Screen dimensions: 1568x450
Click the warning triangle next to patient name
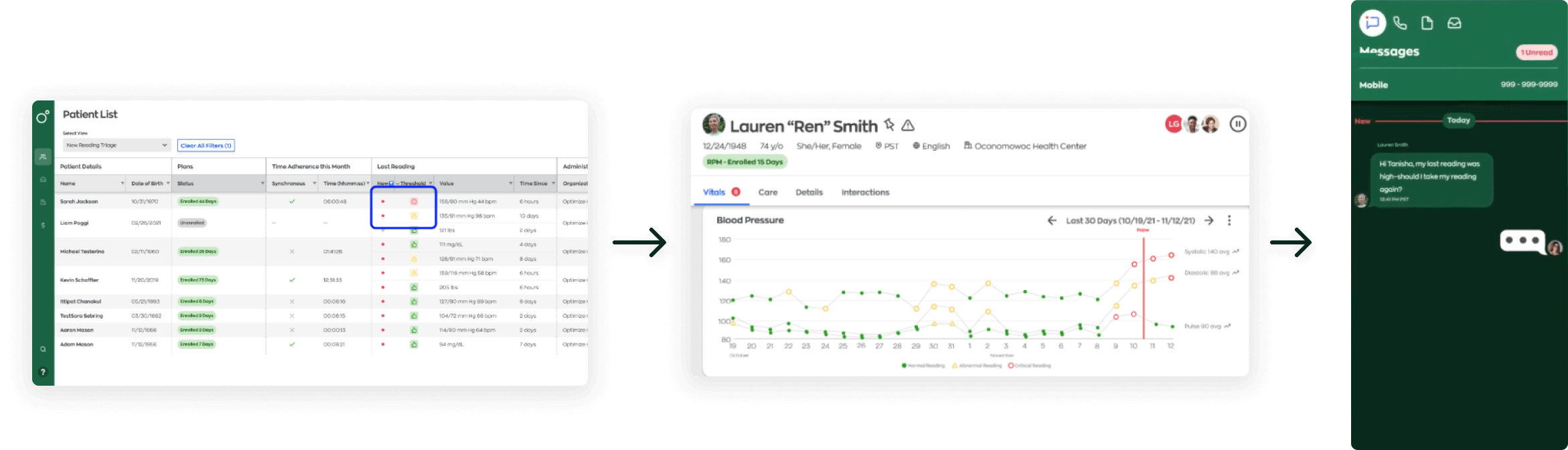908,125
